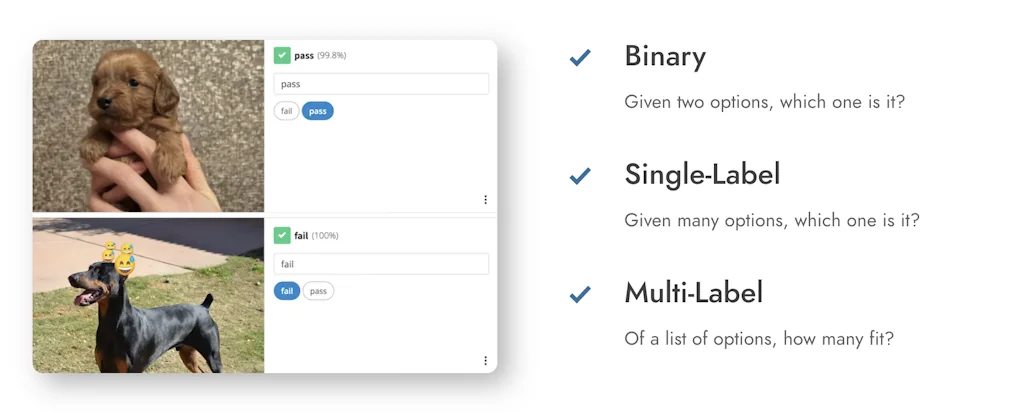Click the Multi-Label heading
This screenshot has width=1024, height=414.
tap(693, 293)
